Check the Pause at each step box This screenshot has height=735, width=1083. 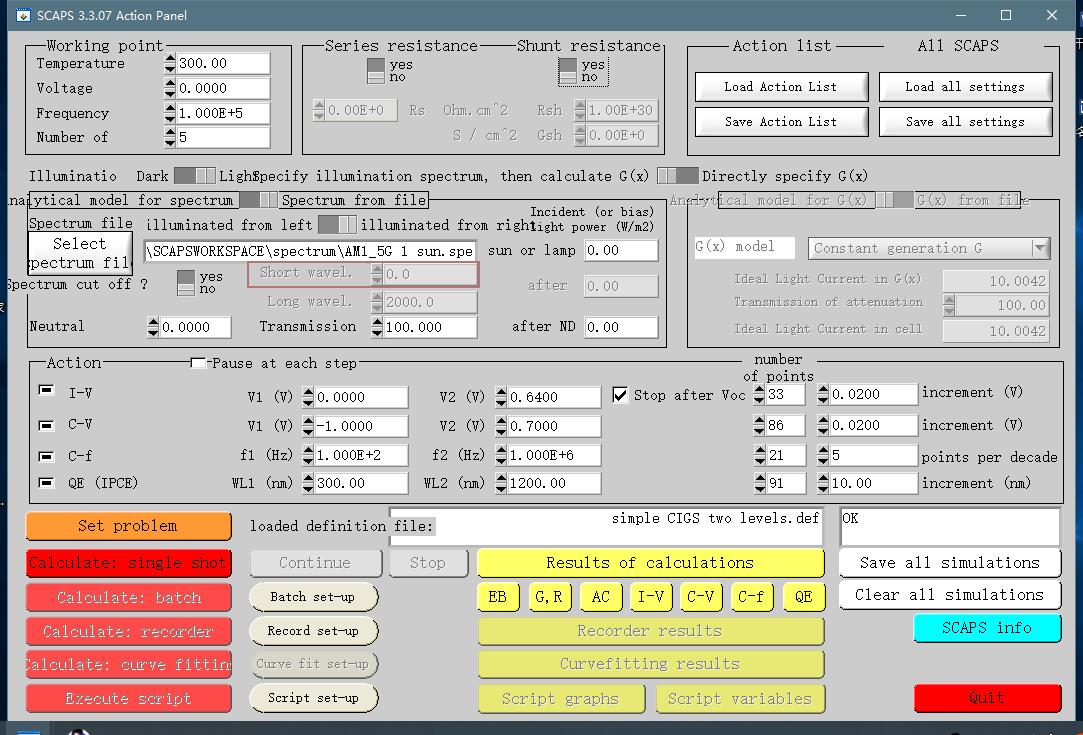pyautogui.click(x=198, y=363)
